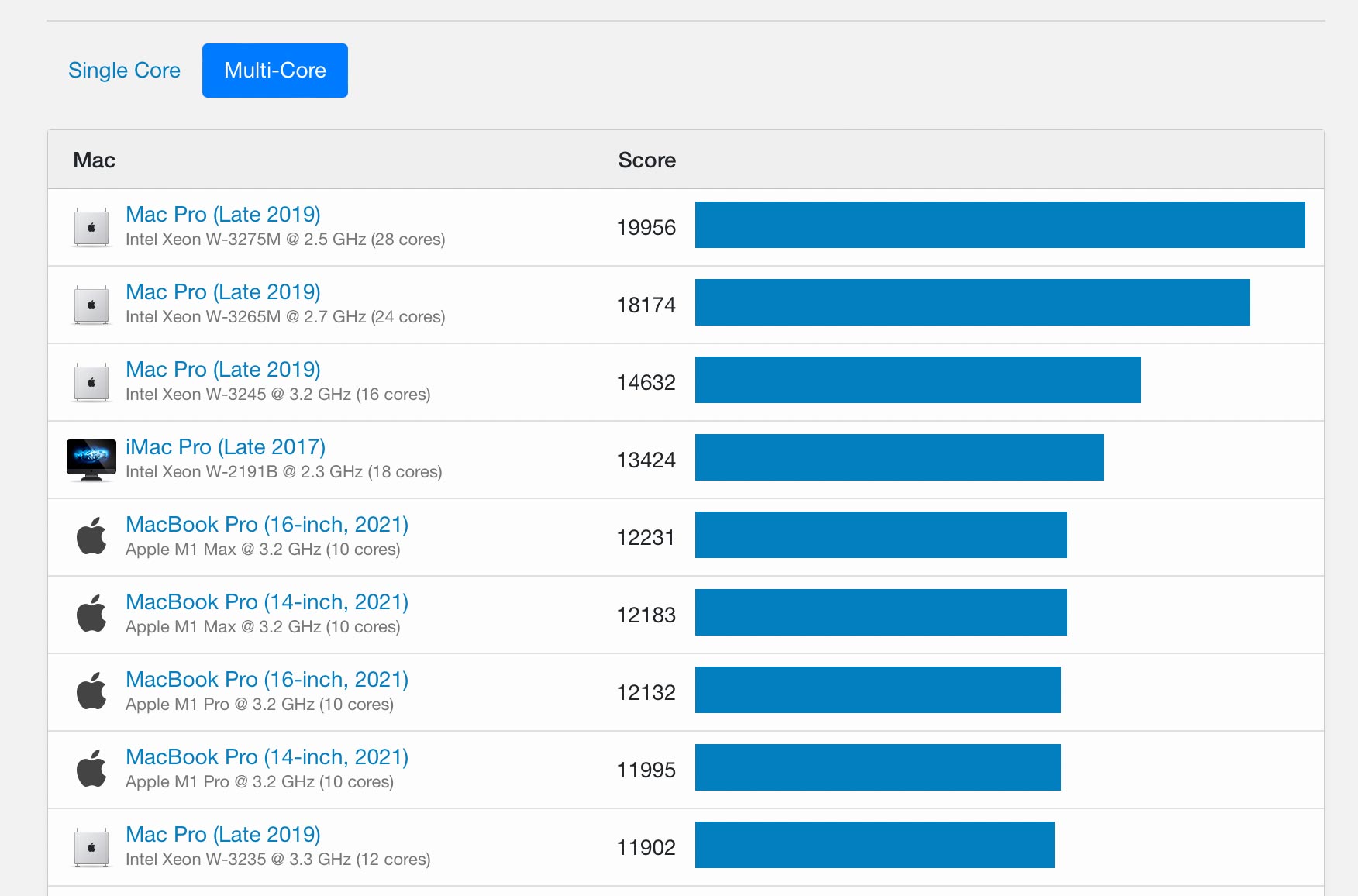The image size is (1358, 896).
Task: Open MacBook Pro 14-inch M1 Max link
Action: pyautogui.click(x=267, y=602)
